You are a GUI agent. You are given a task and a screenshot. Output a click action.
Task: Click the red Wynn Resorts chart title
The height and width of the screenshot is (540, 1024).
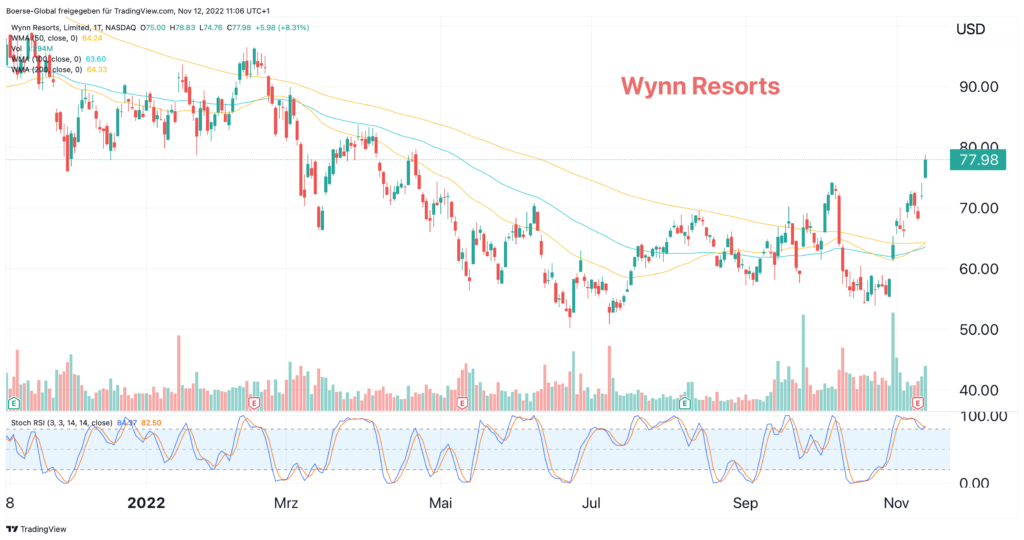(x=700, y=86)
